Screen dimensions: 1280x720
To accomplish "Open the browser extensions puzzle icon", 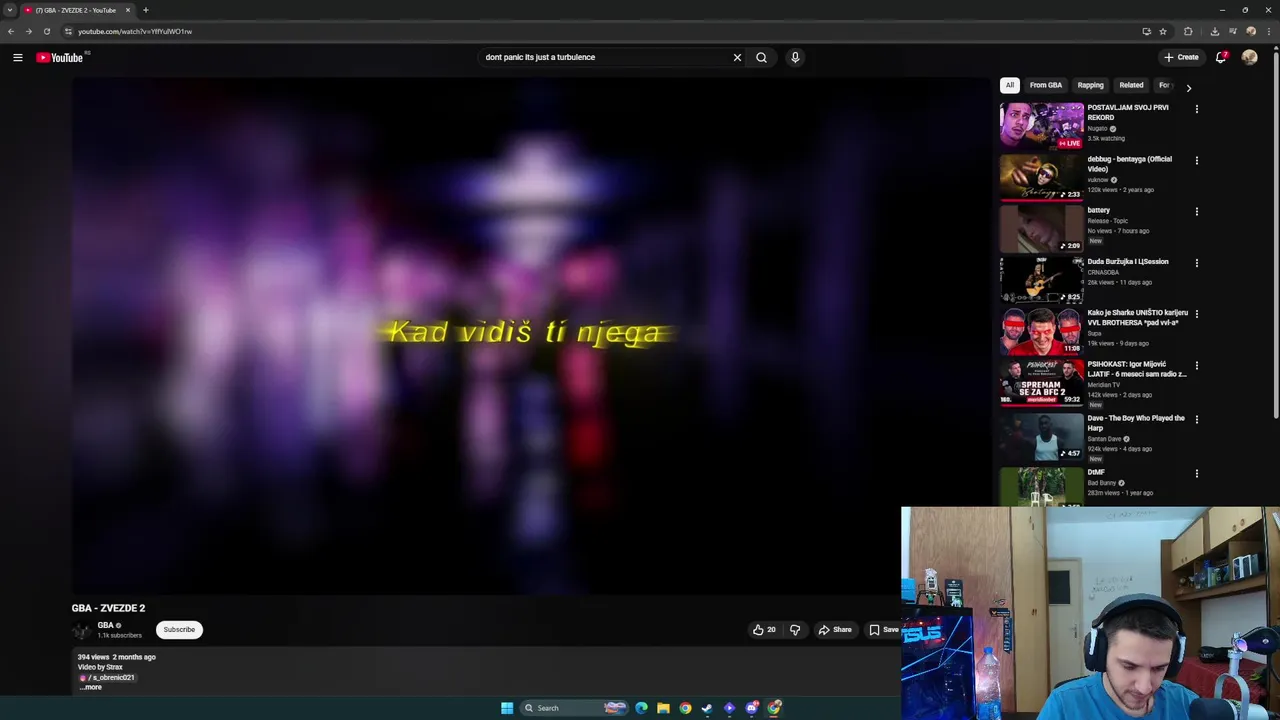I will pos(1188,31).
